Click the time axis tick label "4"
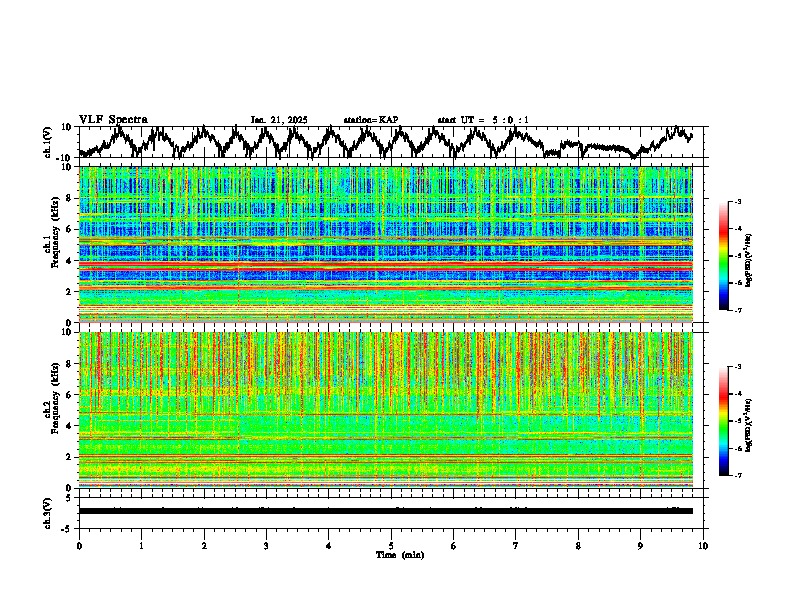The image size is (792, 612). (329, 546)
